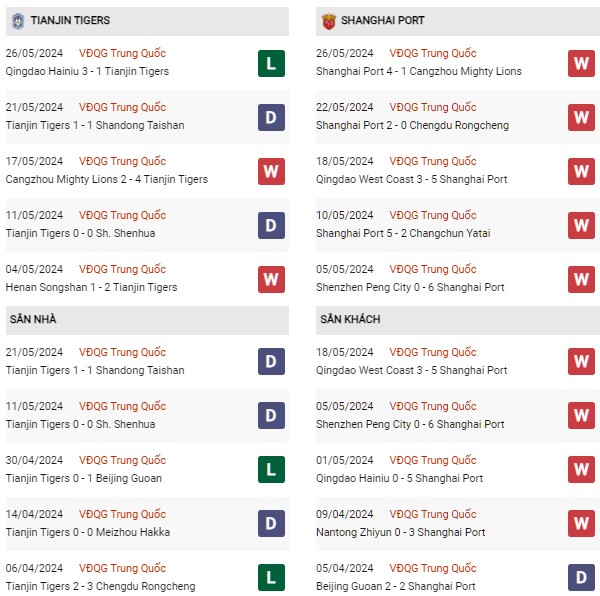Open VĐQG Trung Quốc league link dated 22/05/2024

click(433, 107)
